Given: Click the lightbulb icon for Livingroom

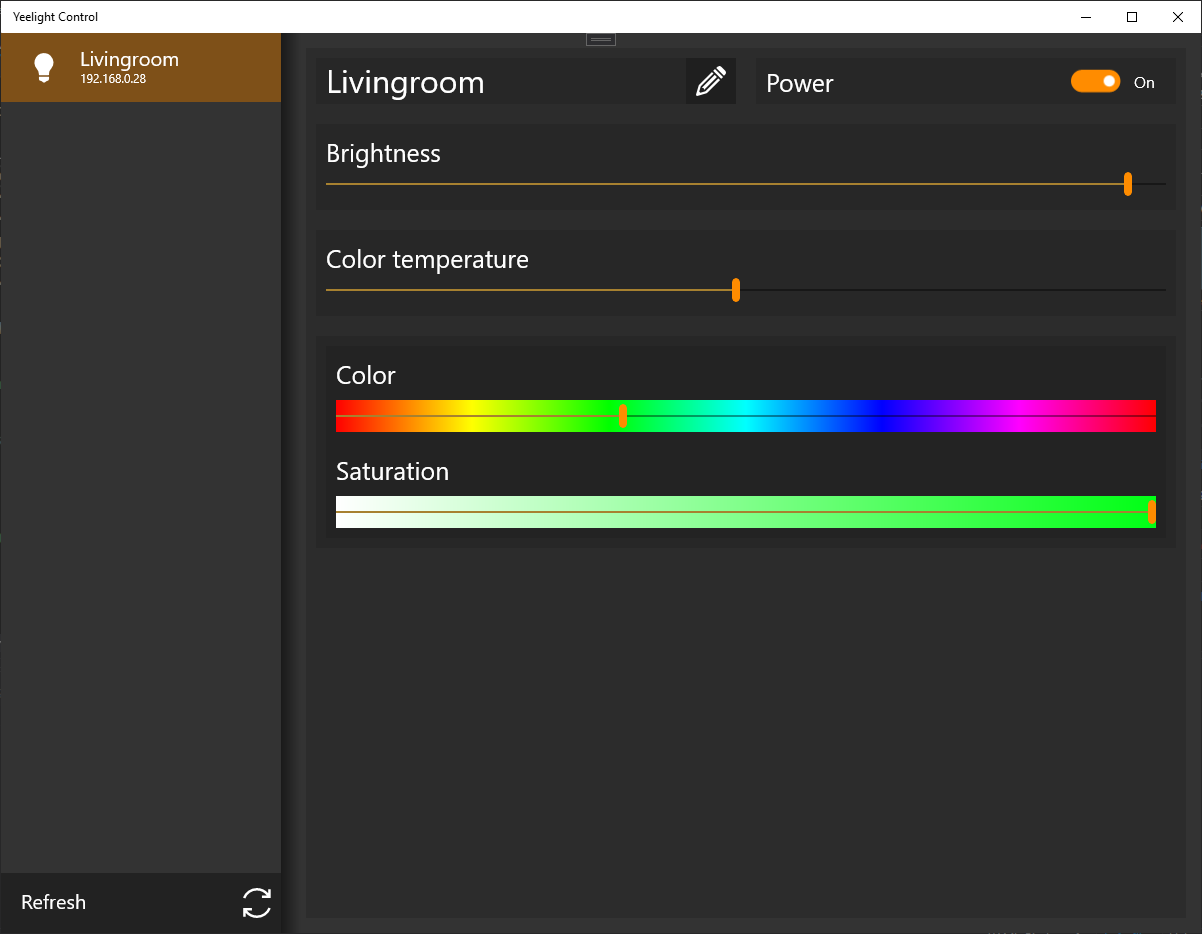Looking at the screenshot, I should 43,67.
